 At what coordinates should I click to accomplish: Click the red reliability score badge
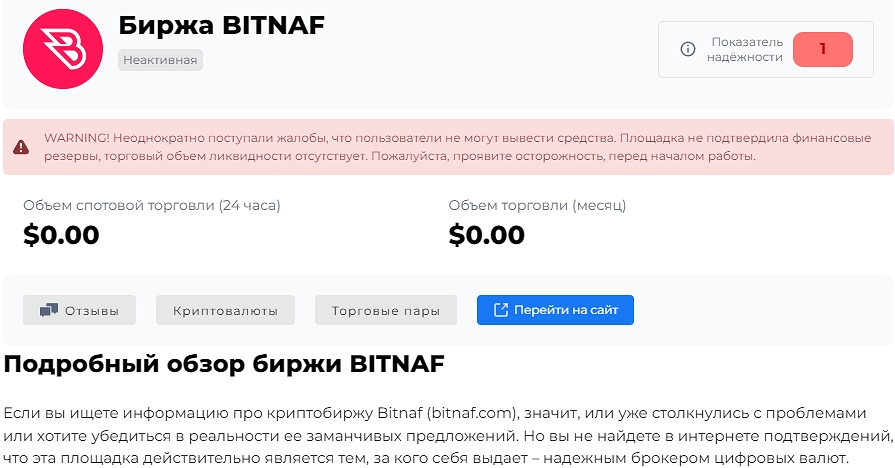pos(822,49)
